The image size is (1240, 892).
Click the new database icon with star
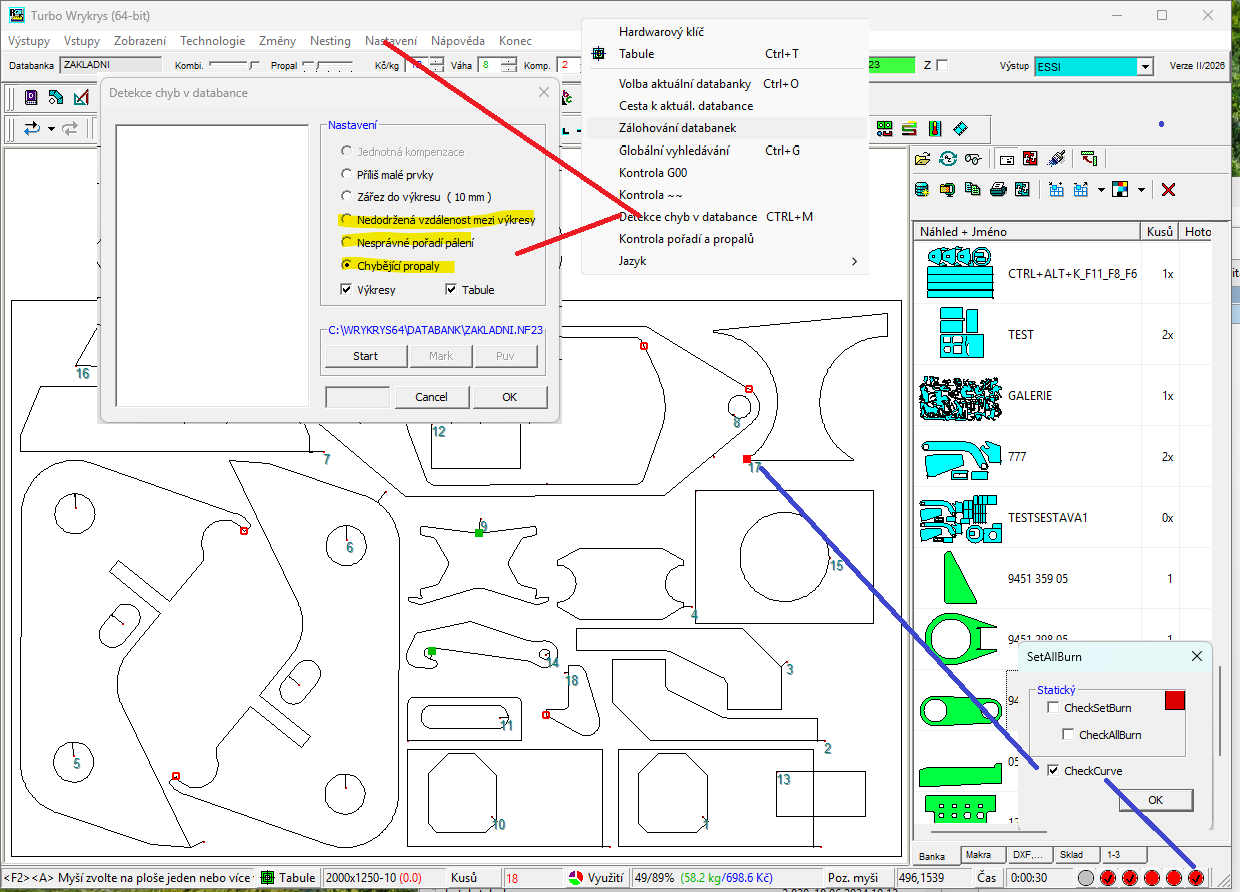[922, 189]
